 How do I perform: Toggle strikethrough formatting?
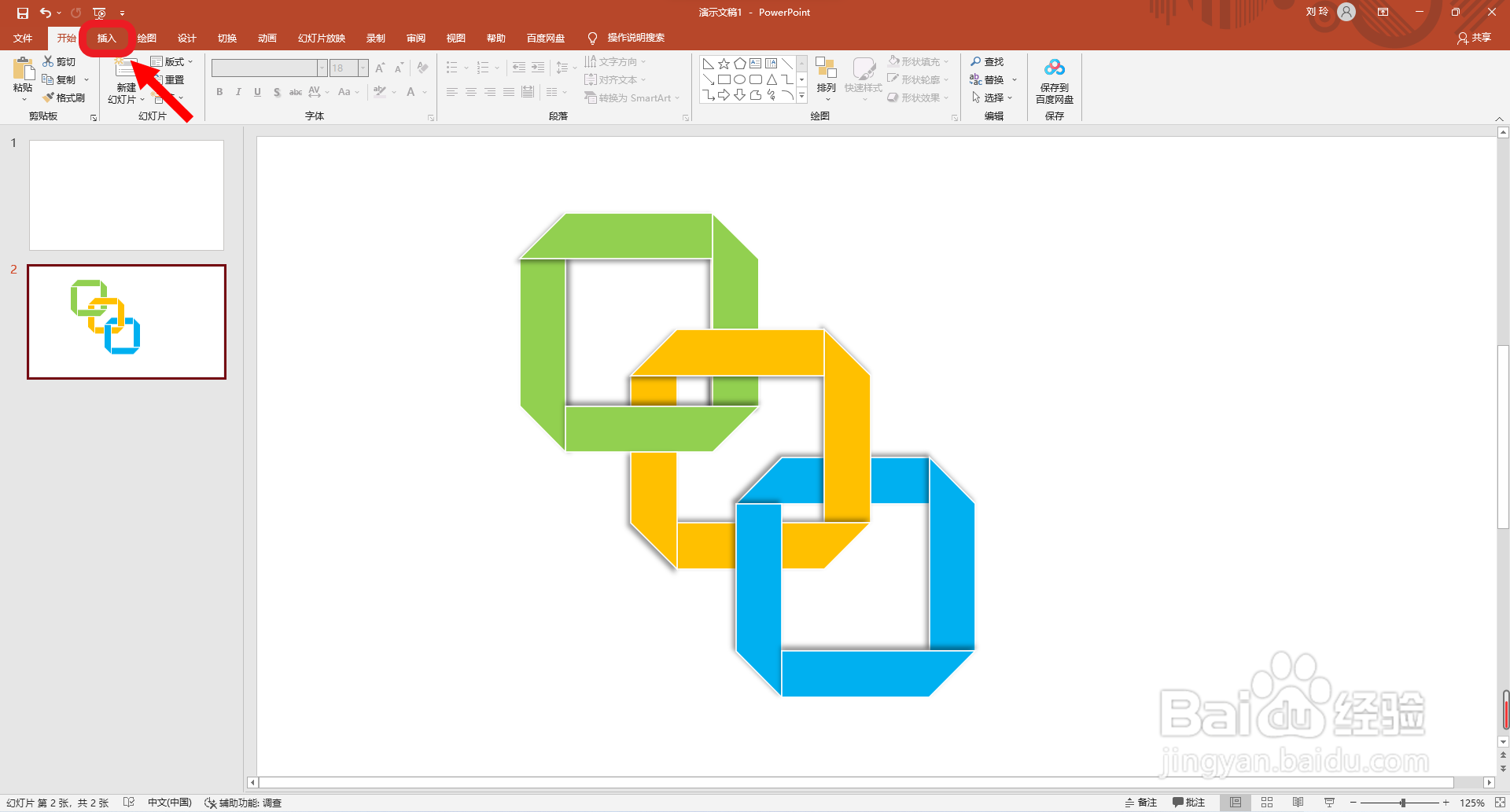[x=296, y=92]
